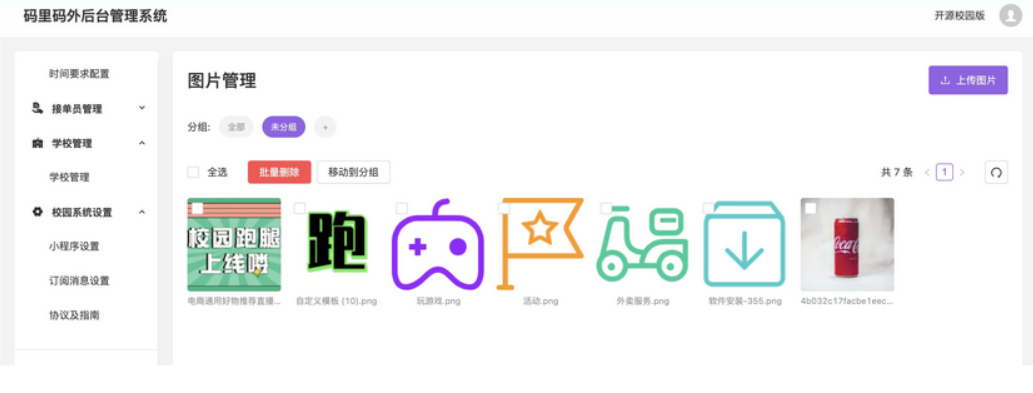Open the 外卖服务.png scooter thumbnail
The width and height of the screenshot is (1033, 393).
click(x=642, y=245)
